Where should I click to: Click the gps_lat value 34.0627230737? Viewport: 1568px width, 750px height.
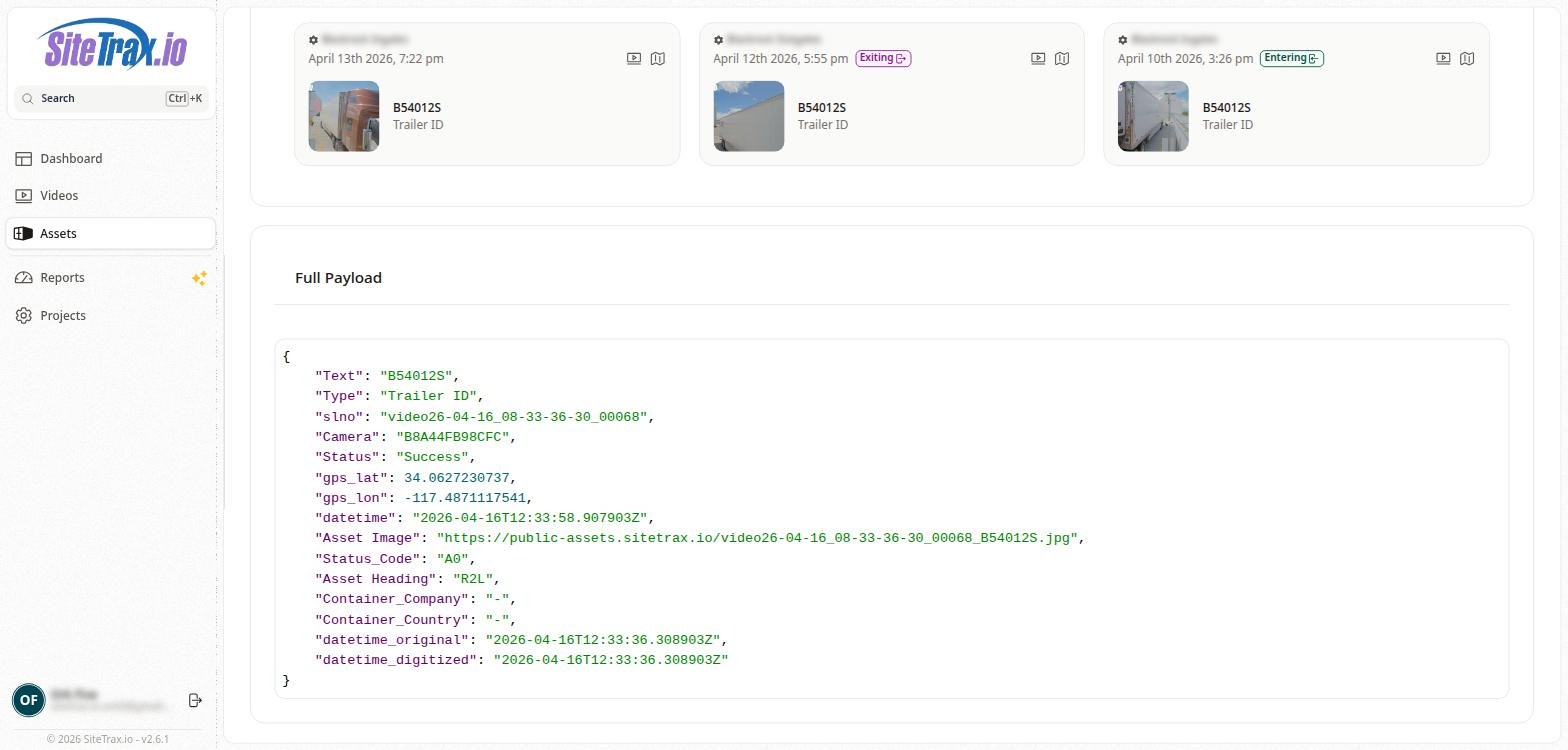457,478
